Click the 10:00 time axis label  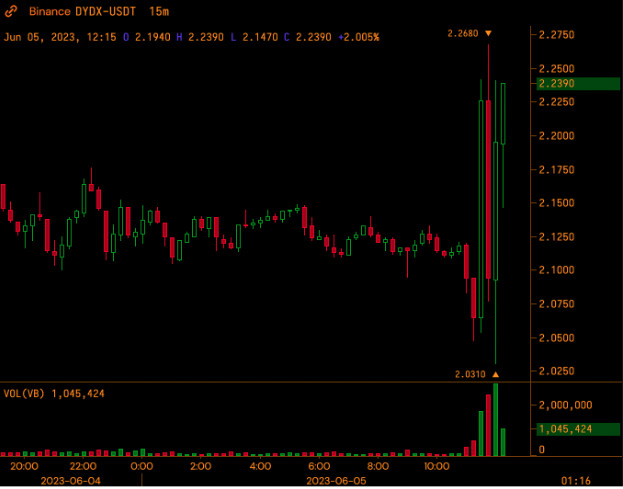[436, 466]
